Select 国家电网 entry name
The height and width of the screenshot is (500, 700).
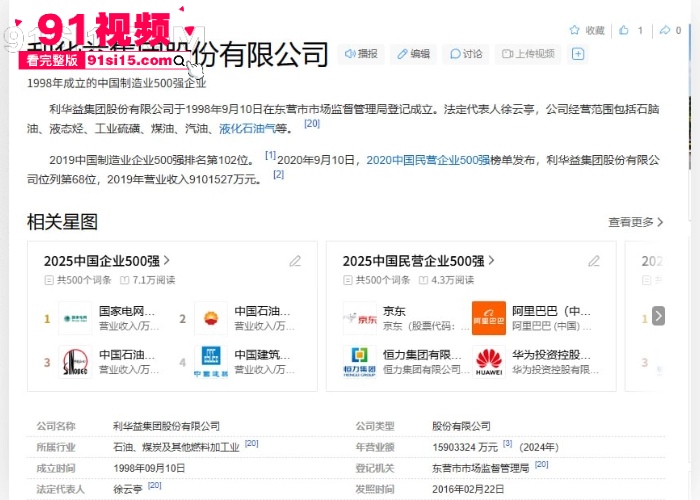pyautogui.click(x=127, y=311)
